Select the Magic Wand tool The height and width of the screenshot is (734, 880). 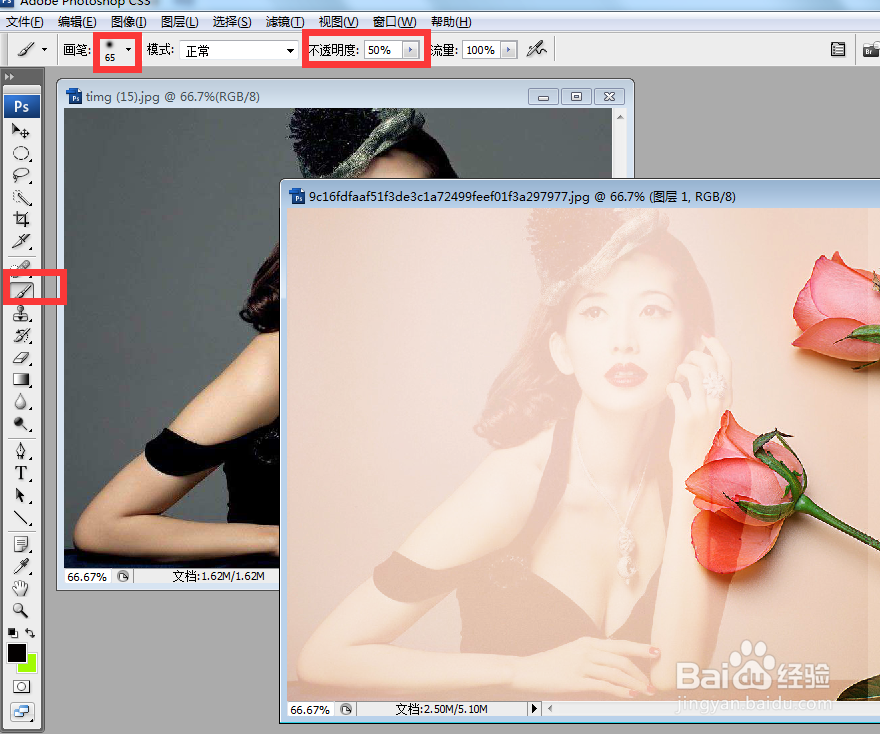(x=21, y=197)
